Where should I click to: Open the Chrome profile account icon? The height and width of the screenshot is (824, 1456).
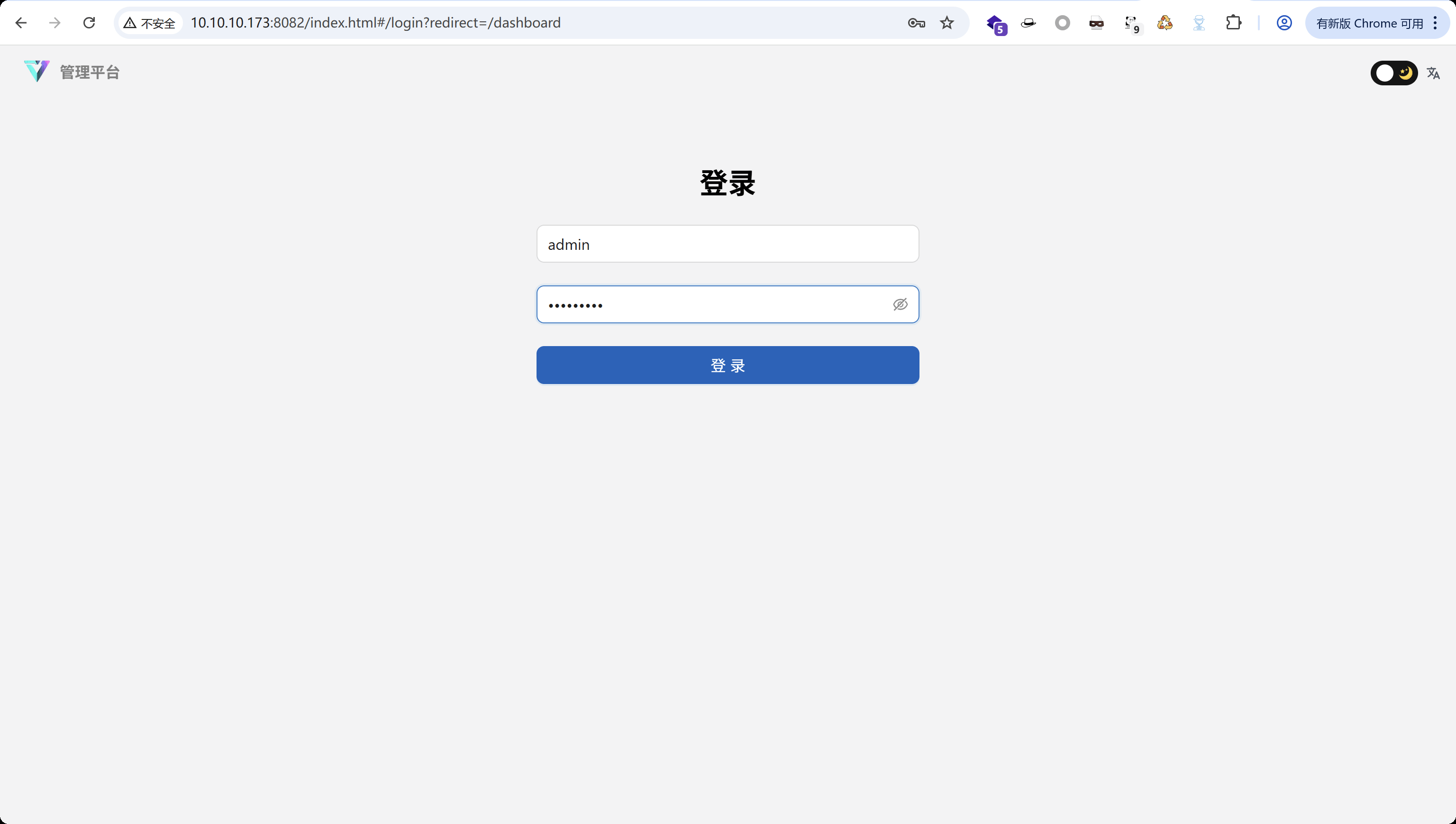(x=1284, y=23)
